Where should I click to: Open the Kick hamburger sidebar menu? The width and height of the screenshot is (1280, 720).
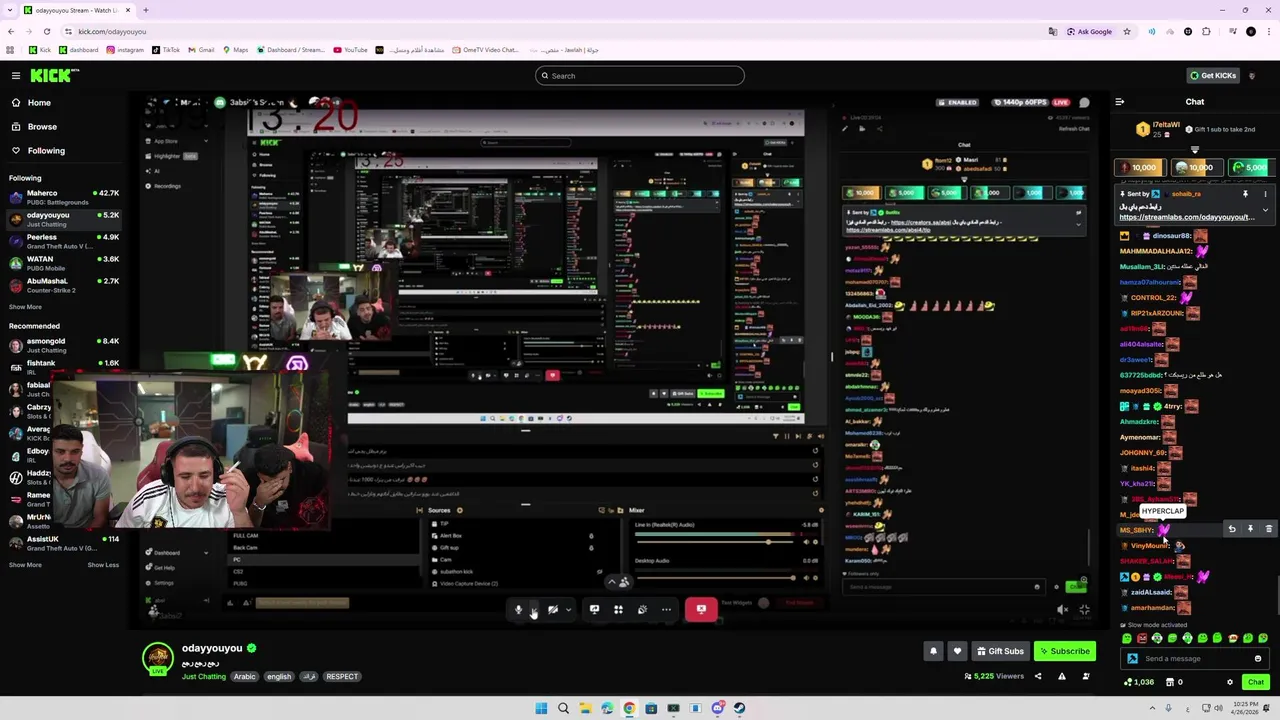(x=16, y=76)
